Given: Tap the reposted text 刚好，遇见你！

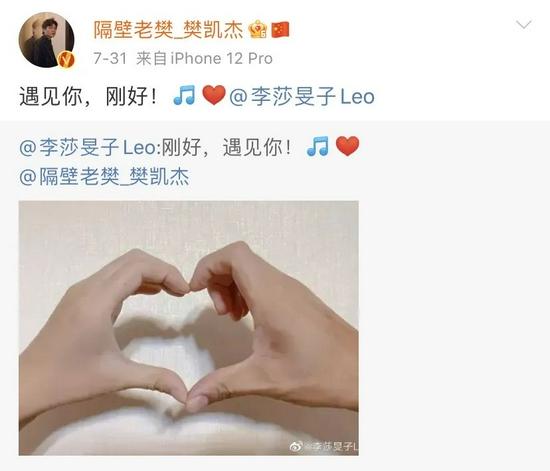Looking at the screenshot, I should (x=226, y=147).
